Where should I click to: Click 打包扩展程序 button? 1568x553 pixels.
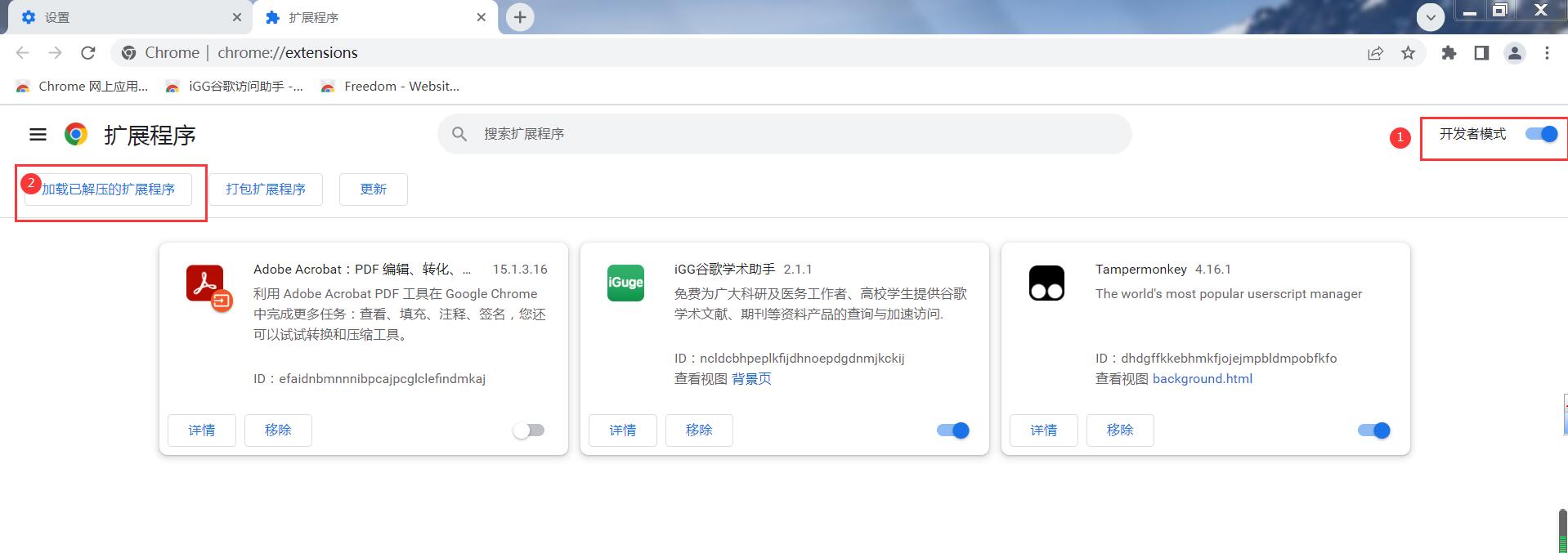[x=266, y=190]
